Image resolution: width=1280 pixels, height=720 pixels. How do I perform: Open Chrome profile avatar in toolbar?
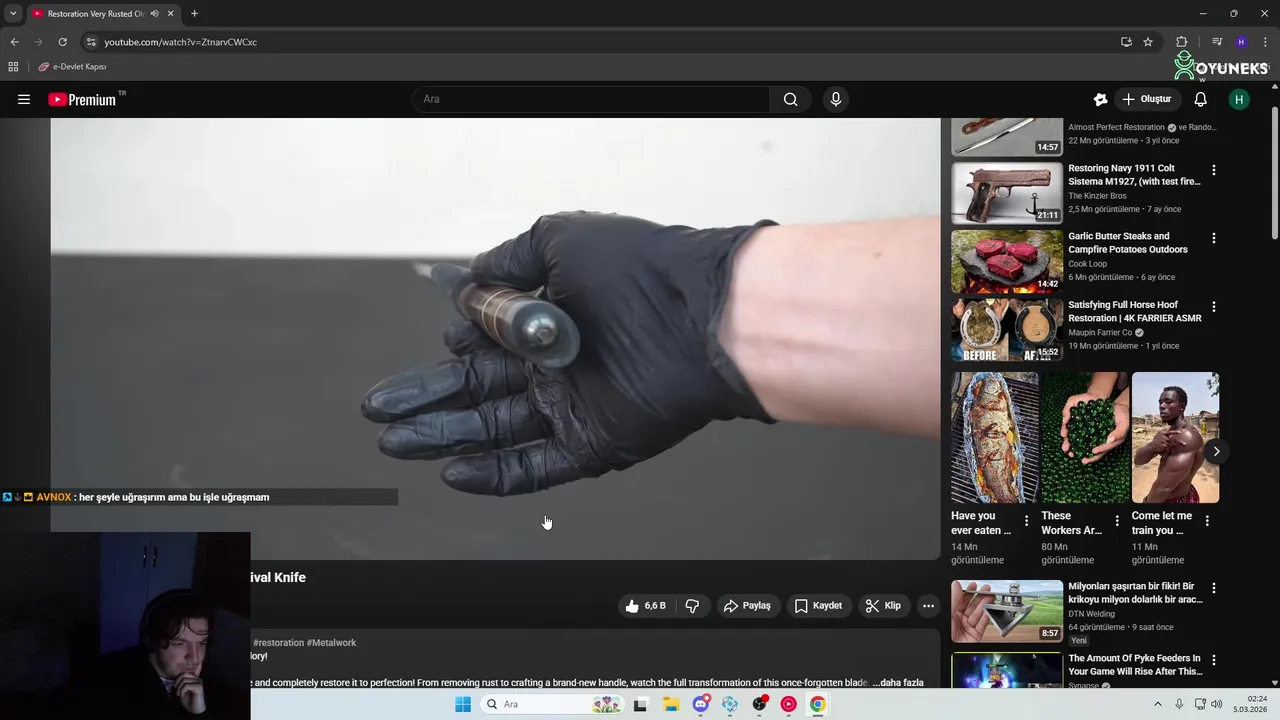[x=1241, y=42]
